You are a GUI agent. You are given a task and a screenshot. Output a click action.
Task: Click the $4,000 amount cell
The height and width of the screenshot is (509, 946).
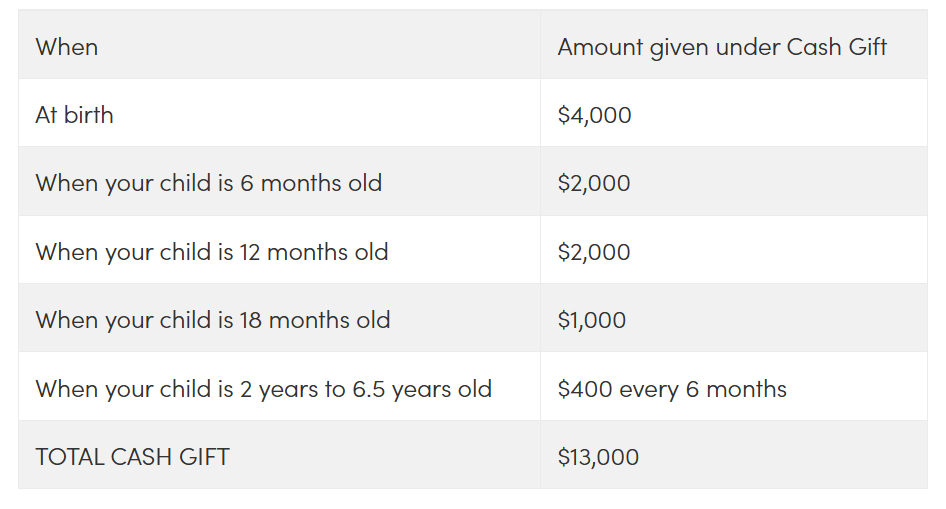pos(594,115)
